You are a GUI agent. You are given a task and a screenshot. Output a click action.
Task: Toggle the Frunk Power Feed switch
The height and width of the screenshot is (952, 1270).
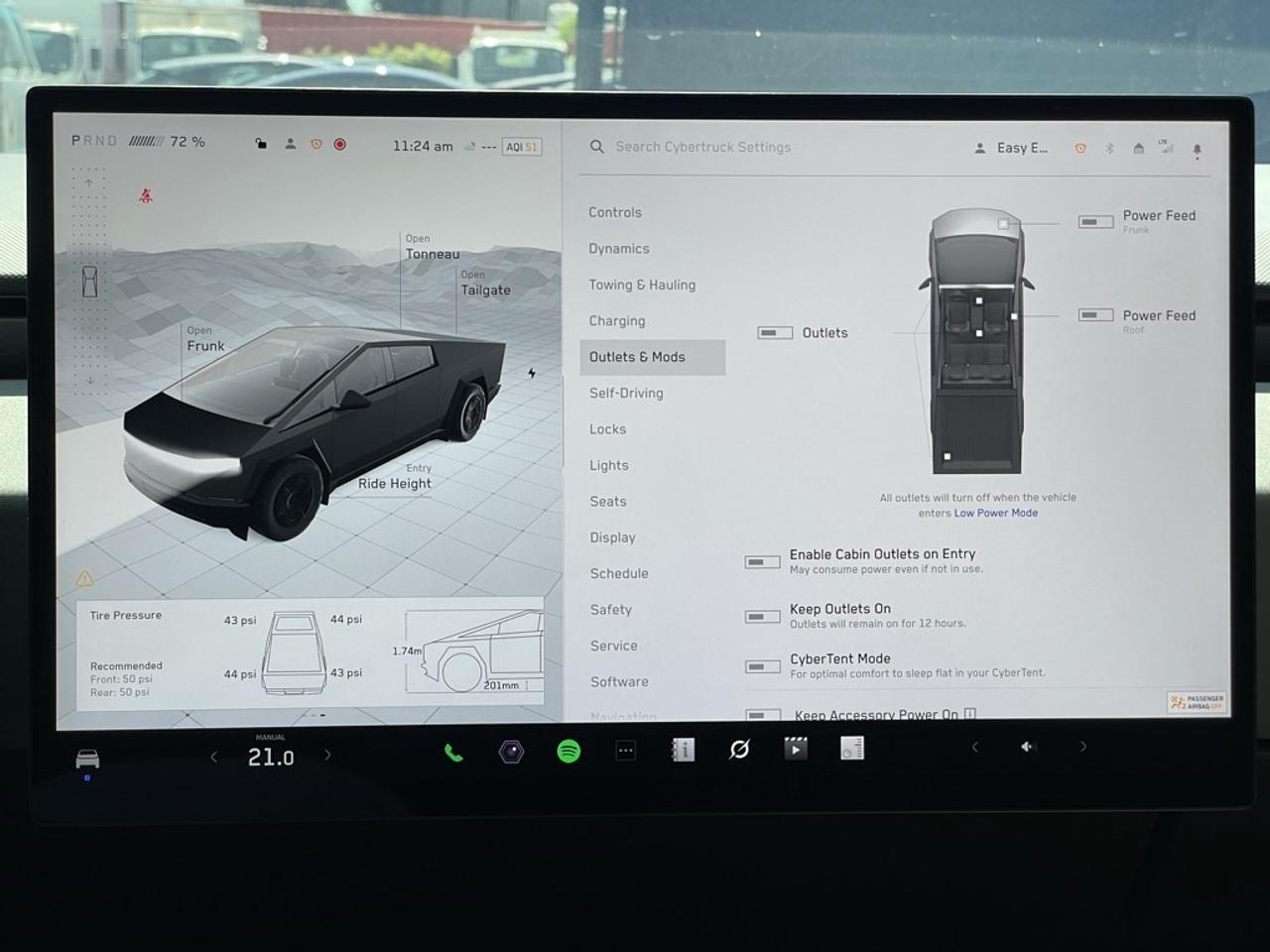pos(1095,222)
